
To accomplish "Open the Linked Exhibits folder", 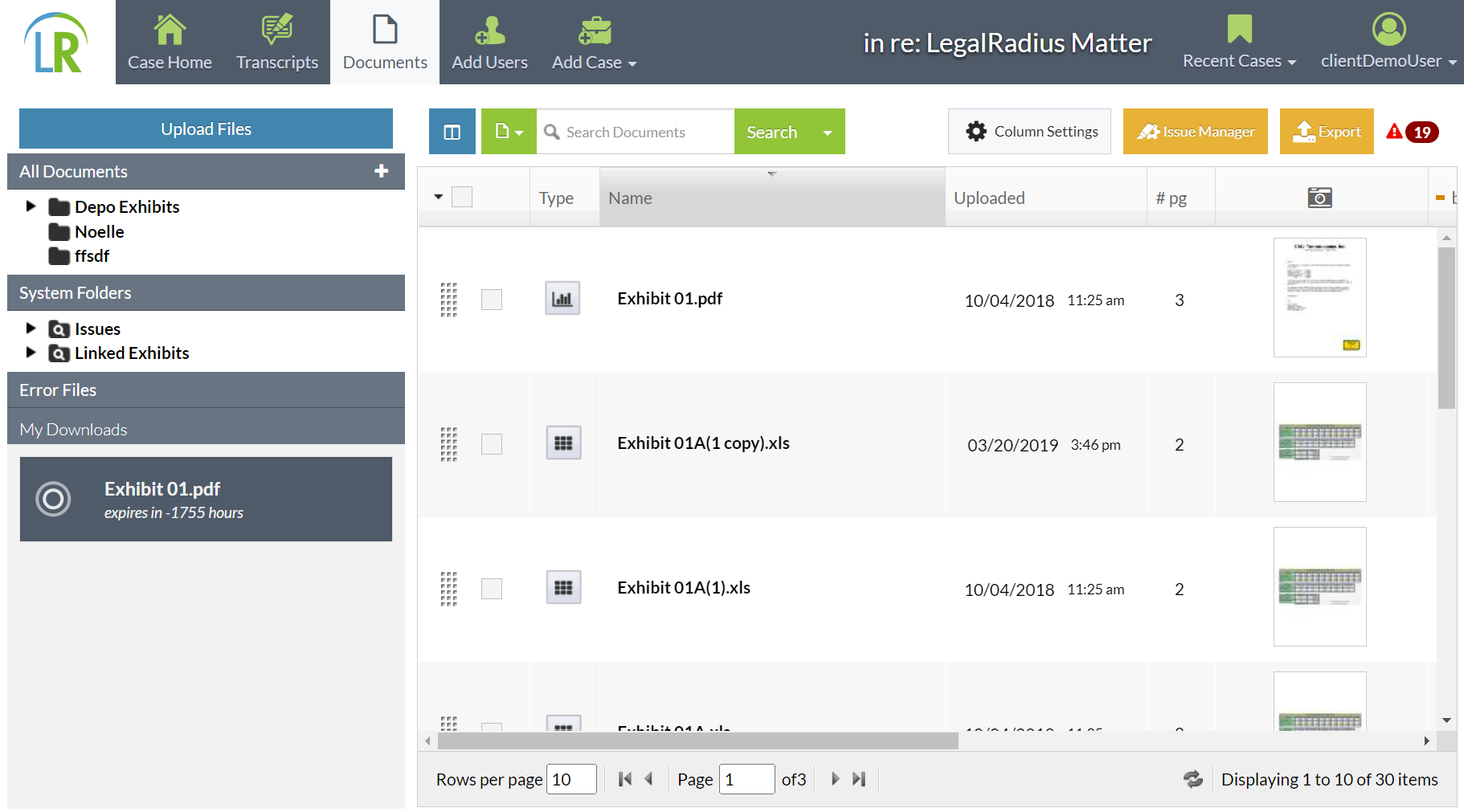I will (x=132, y=353).
